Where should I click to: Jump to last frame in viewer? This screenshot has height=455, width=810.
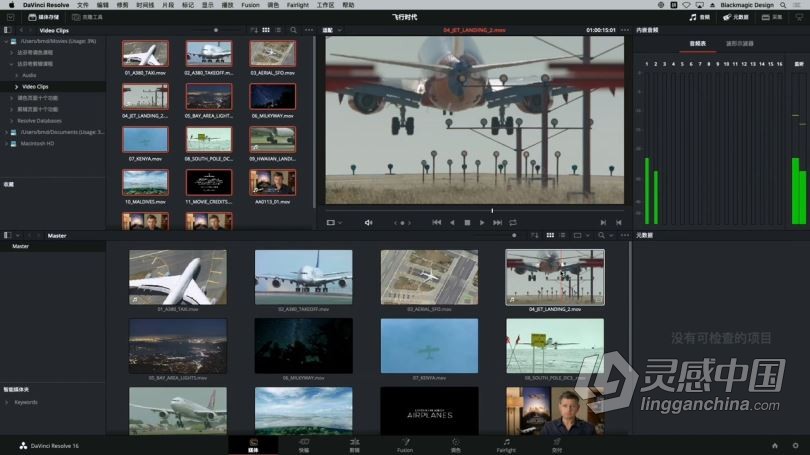tap(497, 223)
